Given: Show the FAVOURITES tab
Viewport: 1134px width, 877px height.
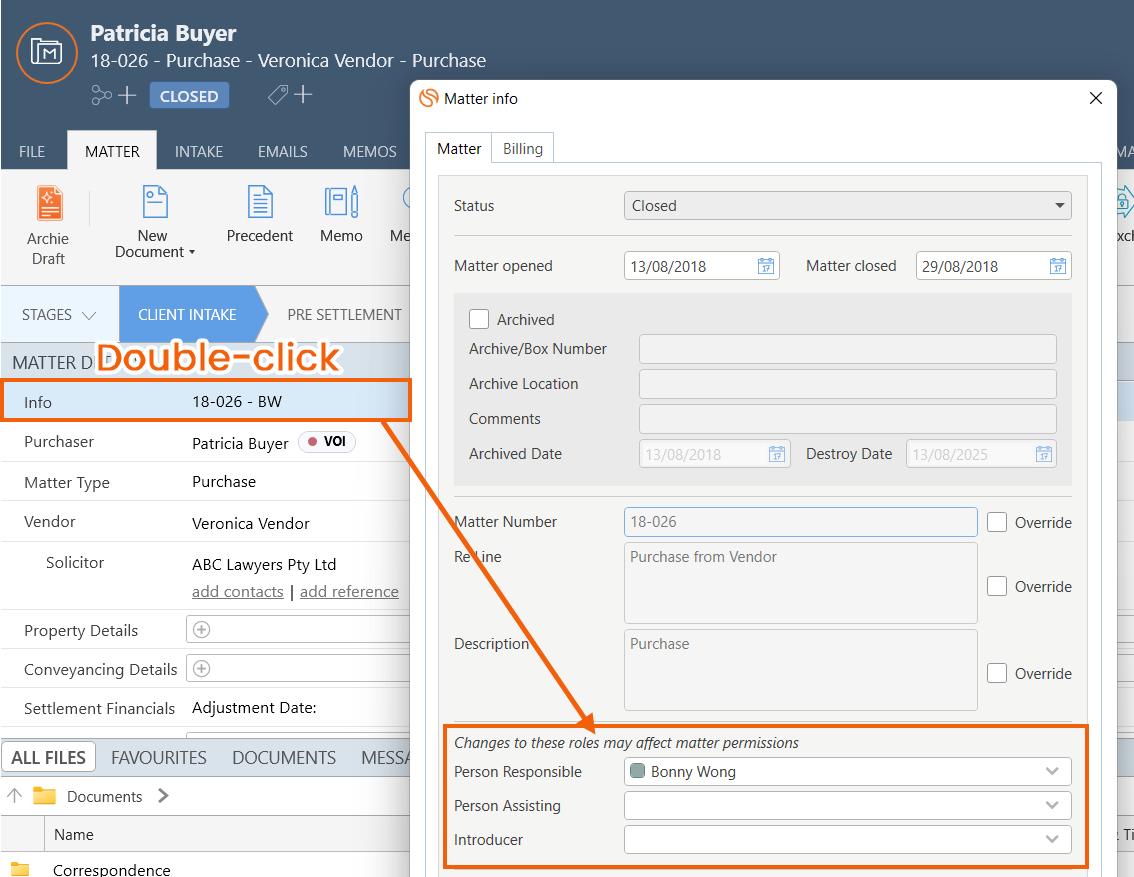Looking at the screenshot, I should 159,758.
